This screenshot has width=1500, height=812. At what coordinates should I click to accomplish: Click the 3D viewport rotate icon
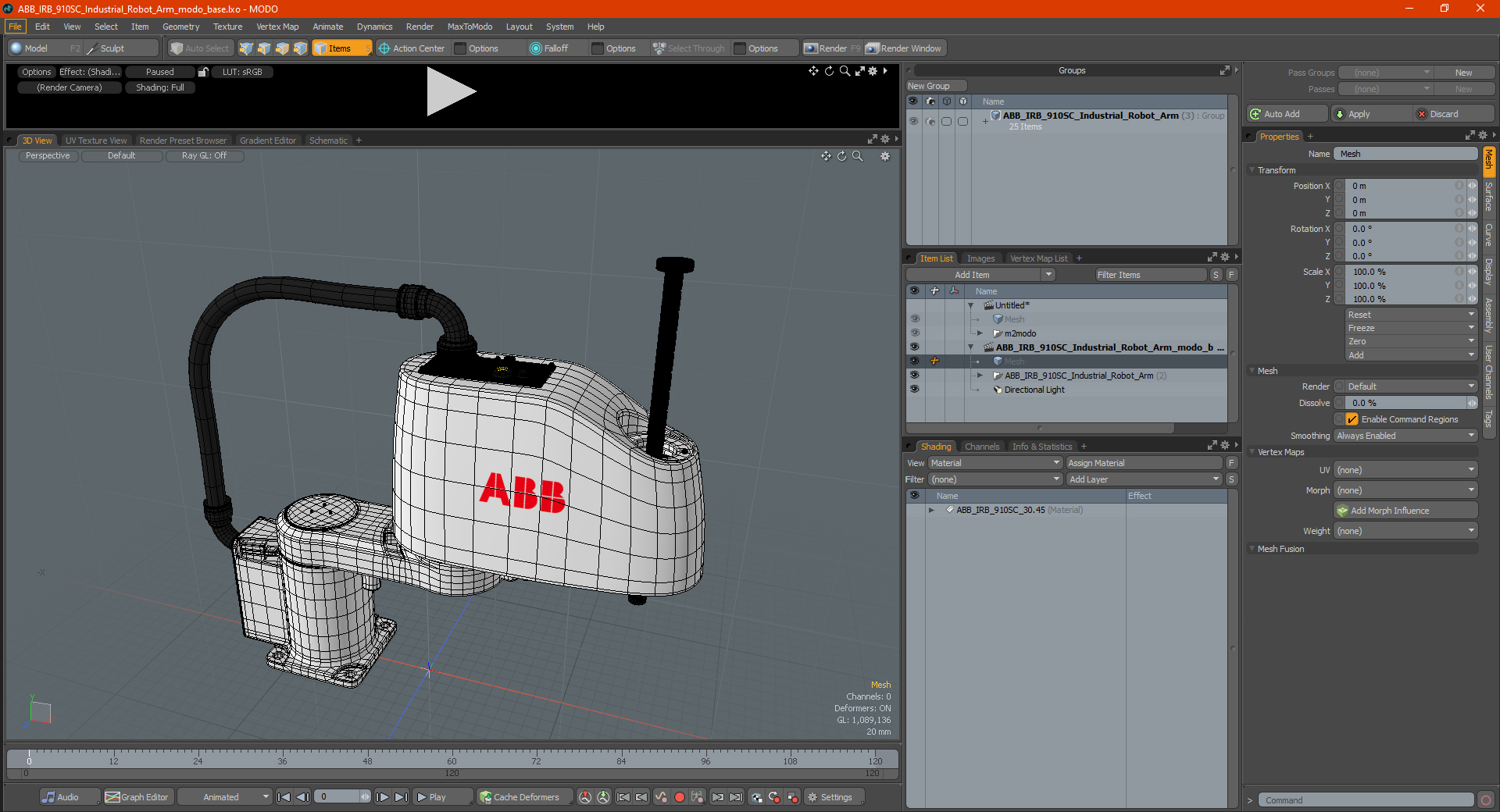pyautogui.click(x=841, y=156)
